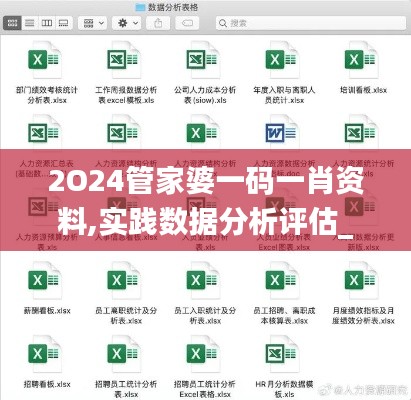Select the 公司人力成本分析表(siow).xls file icon

[203, 60]
